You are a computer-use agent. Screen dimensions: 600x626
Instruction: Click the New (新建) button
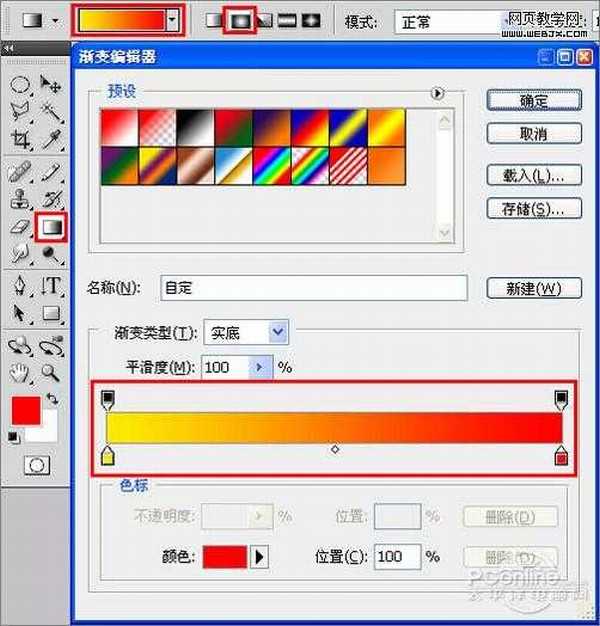pos(534,288)
